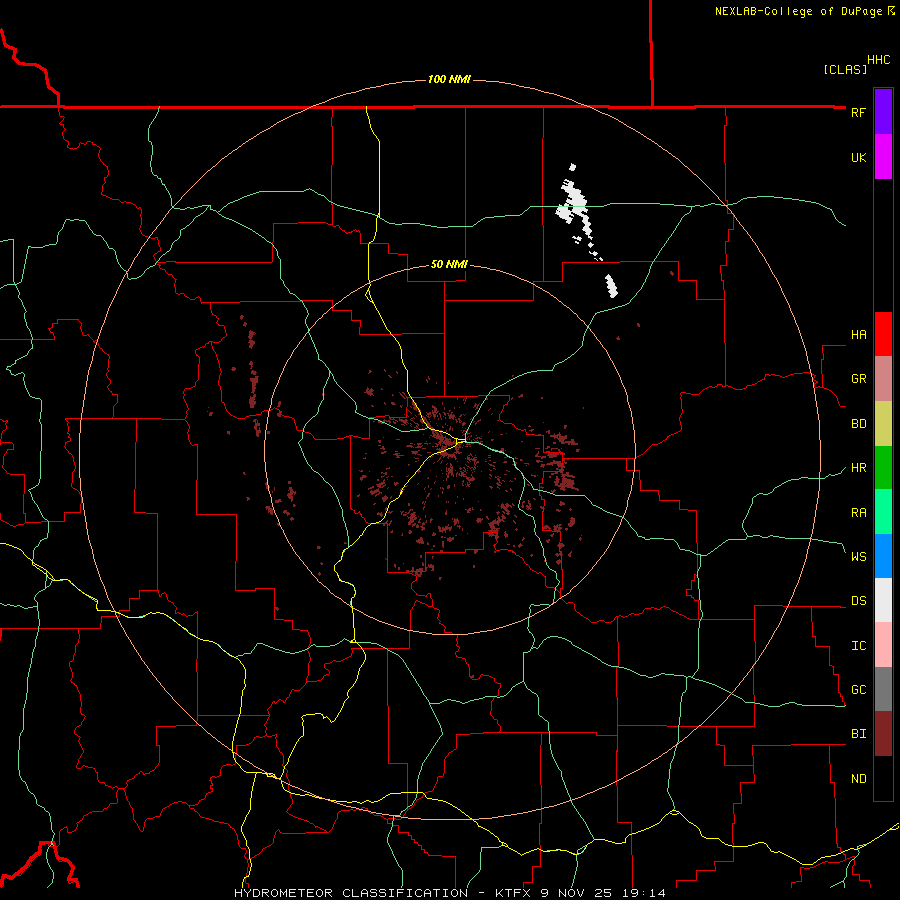Pick the RA light green swatch
This screenshot has width=900, height=900.
883,512
